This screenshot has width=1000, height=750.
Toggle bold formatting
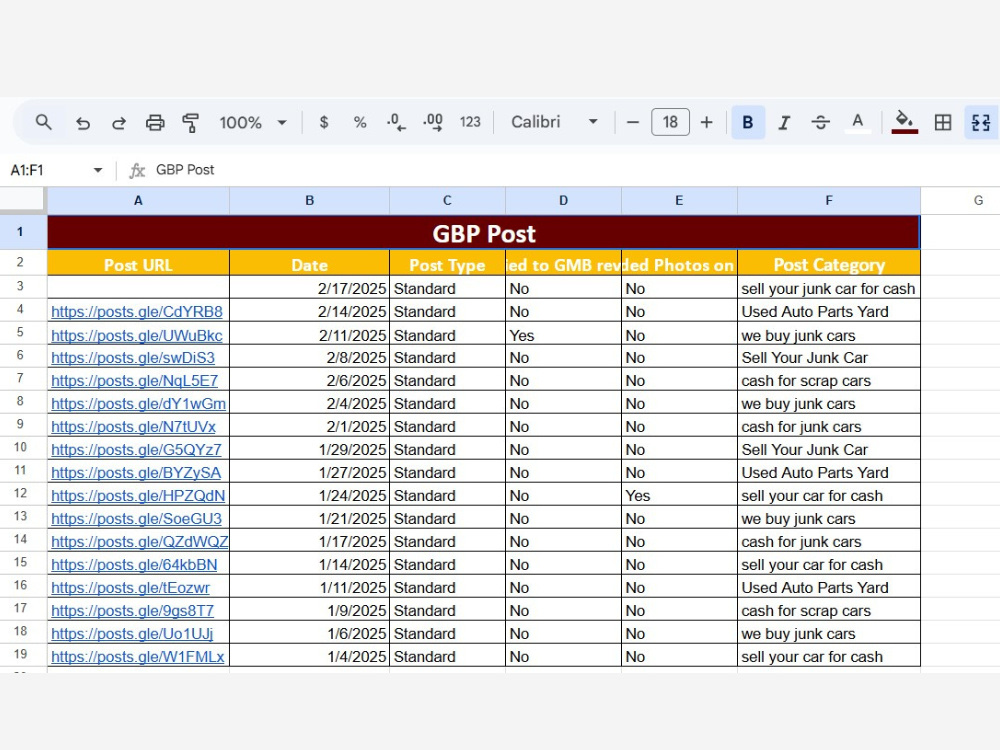pyautogui.click(x=748, y=122)
